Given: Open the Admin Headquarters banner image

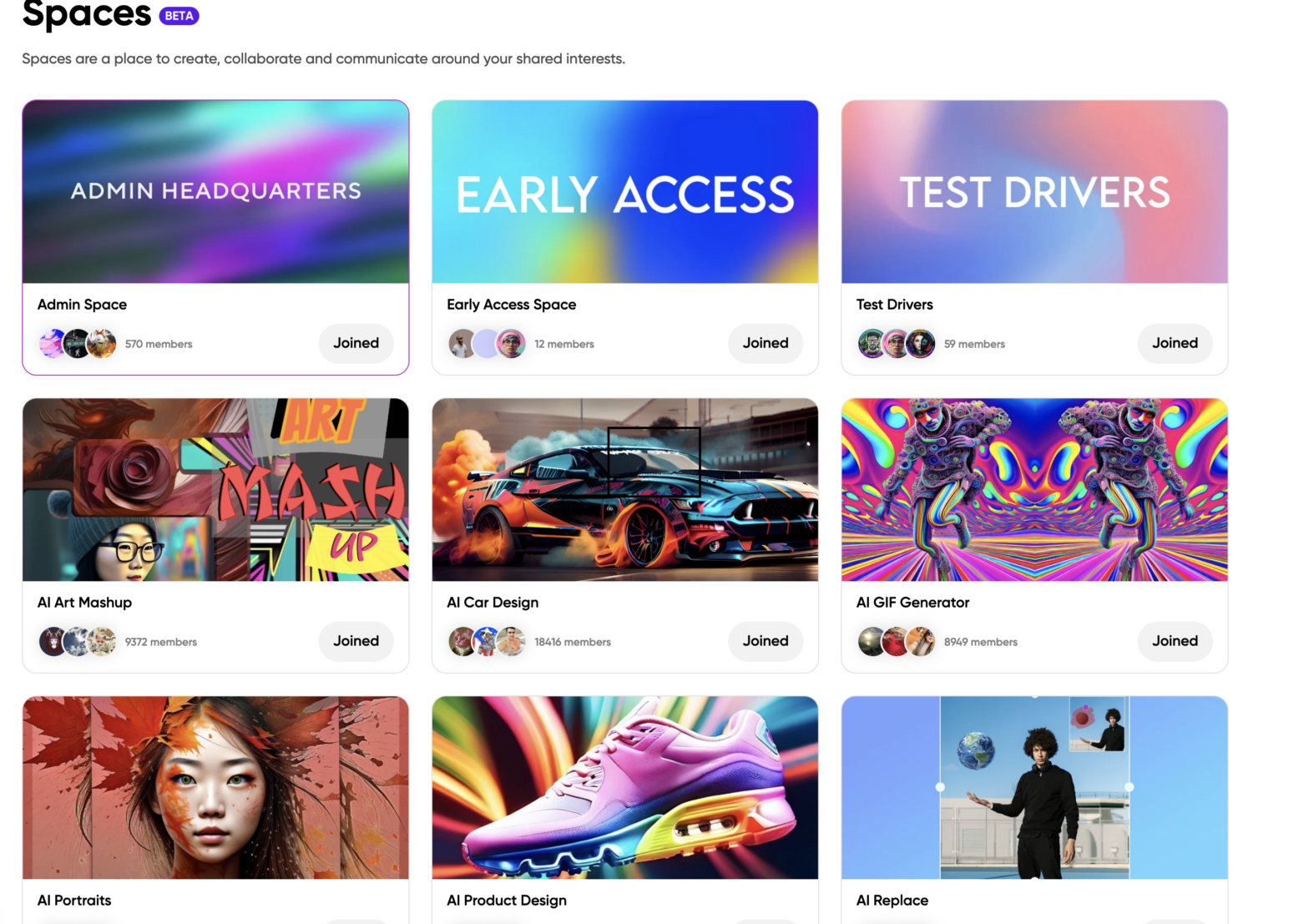Looking at the screenshot, I should coord(215,192).
